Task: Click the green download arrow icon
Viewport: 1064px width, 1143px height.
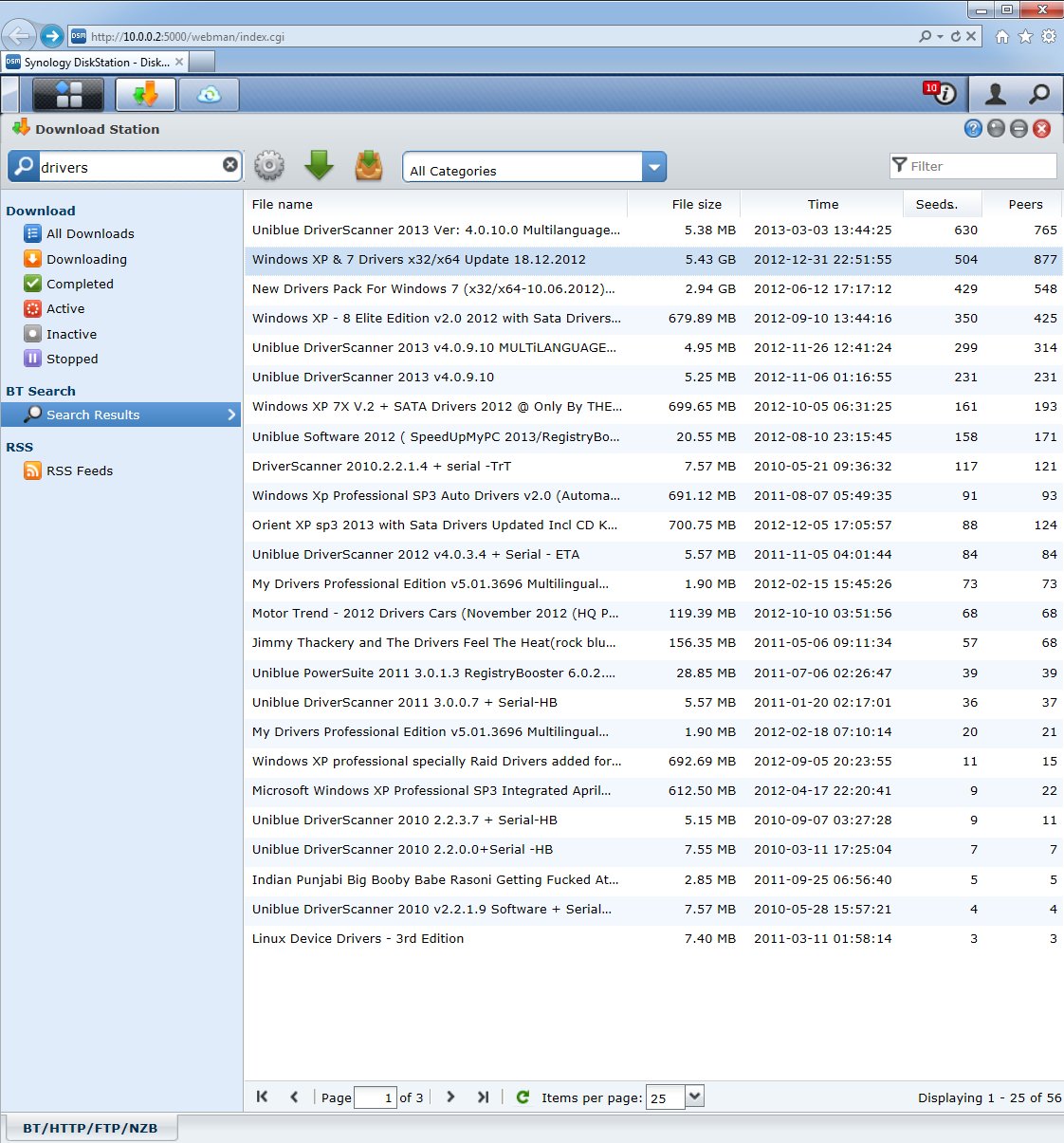Action: pos(320,166)
